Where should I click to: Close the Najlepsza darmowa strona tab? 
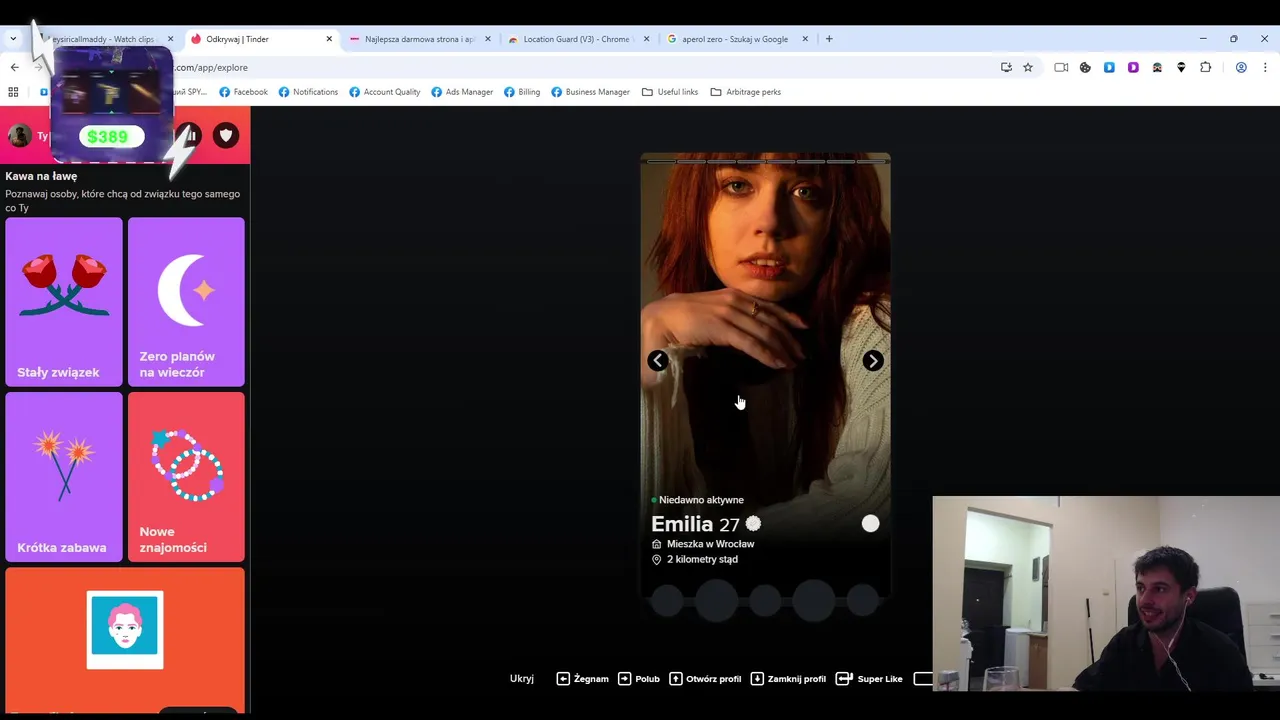[x=488, y=39]
